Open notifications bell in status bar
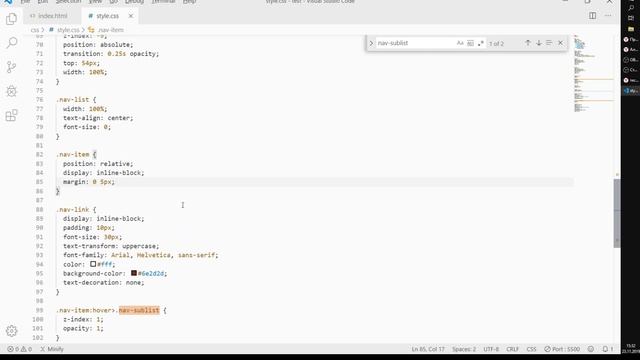 (x=608, y=349)
